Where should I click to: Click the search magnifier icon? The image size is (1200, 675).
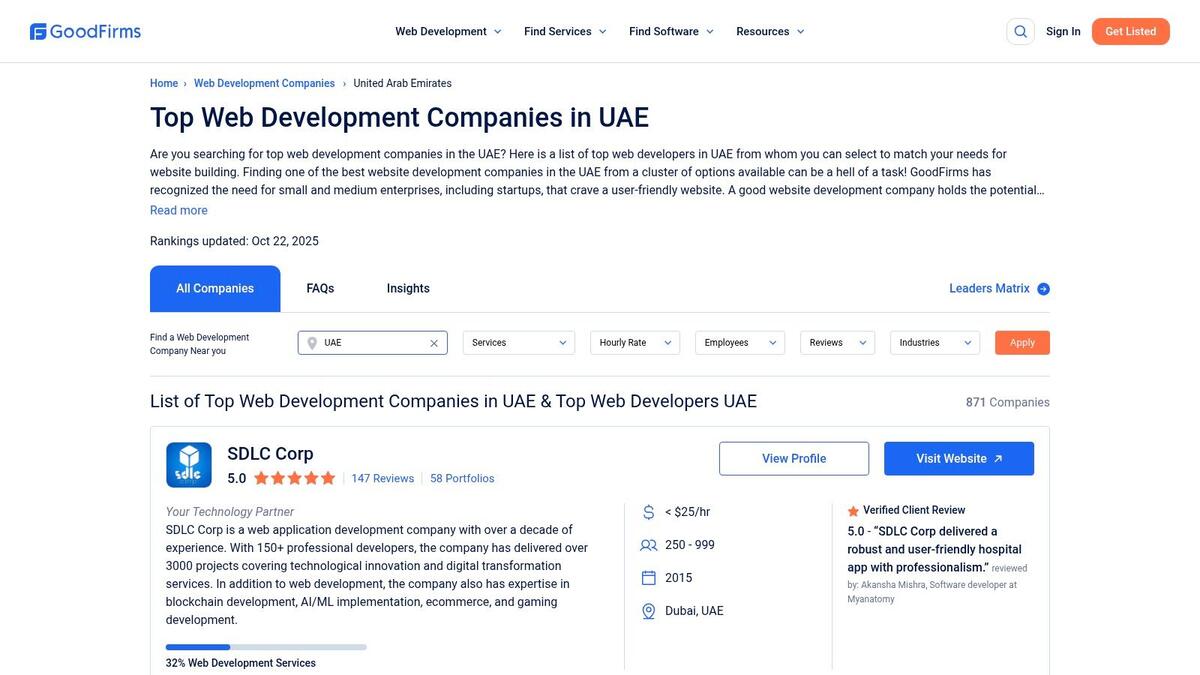(1020, 32)
